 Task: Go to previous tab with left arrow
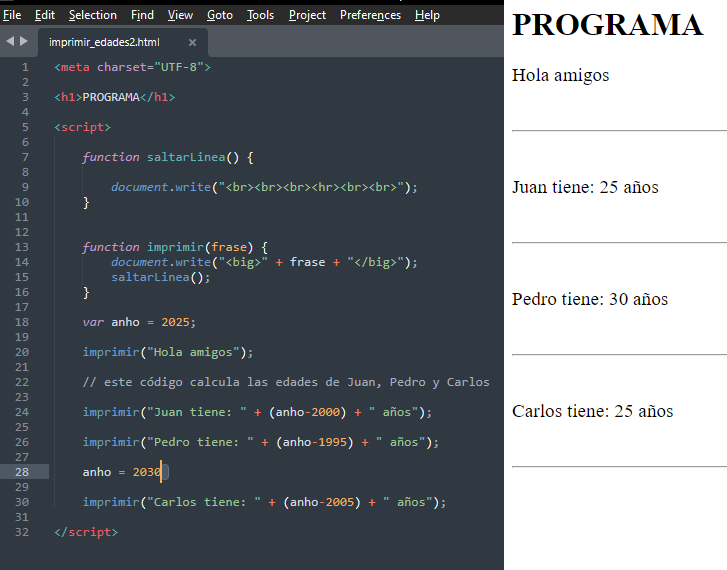(10, 41)
